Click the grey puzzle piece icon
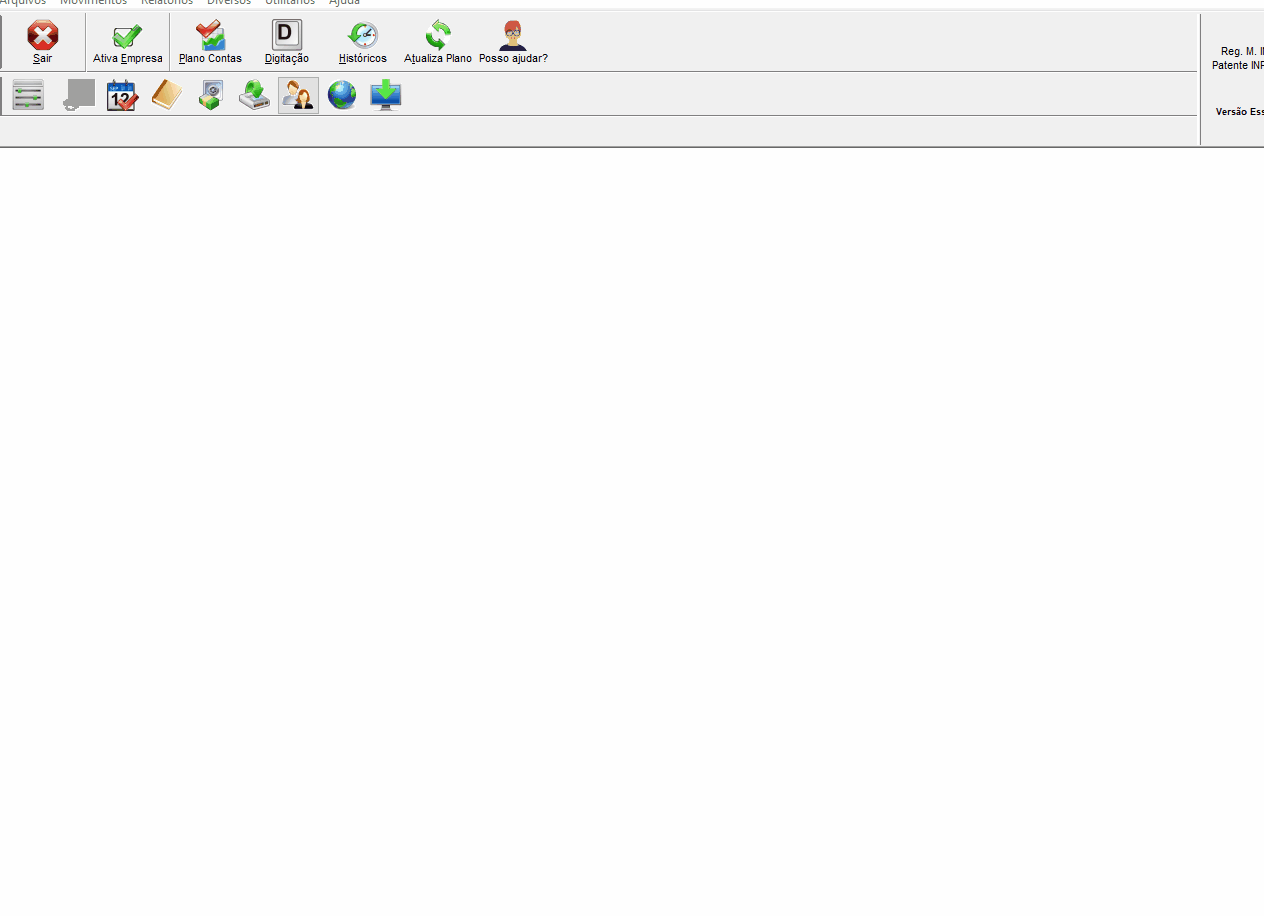The image size is (1264, 916). pos(78,95)
